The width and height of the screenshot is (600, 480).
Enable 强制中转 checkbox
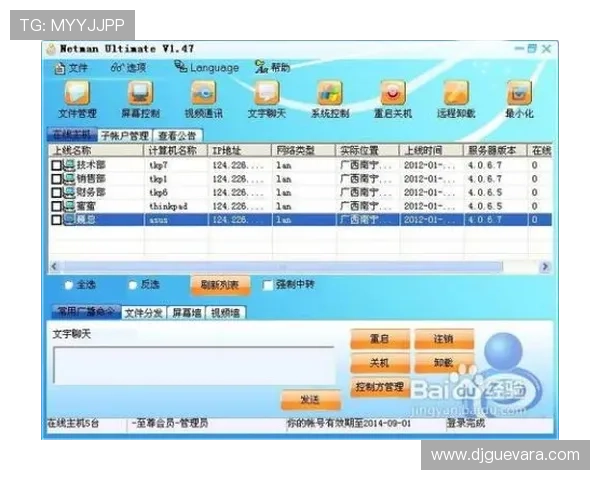click(x=268, y=285)
